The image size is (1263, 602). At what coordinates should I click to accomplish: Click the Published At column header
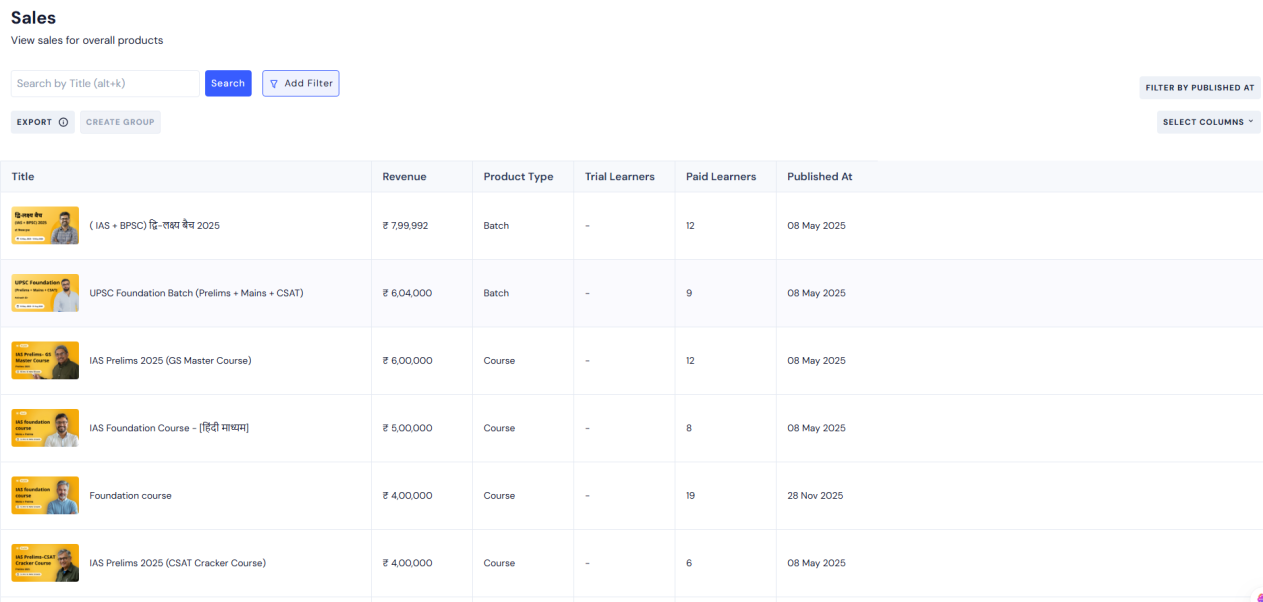click(x=819, y=177)
